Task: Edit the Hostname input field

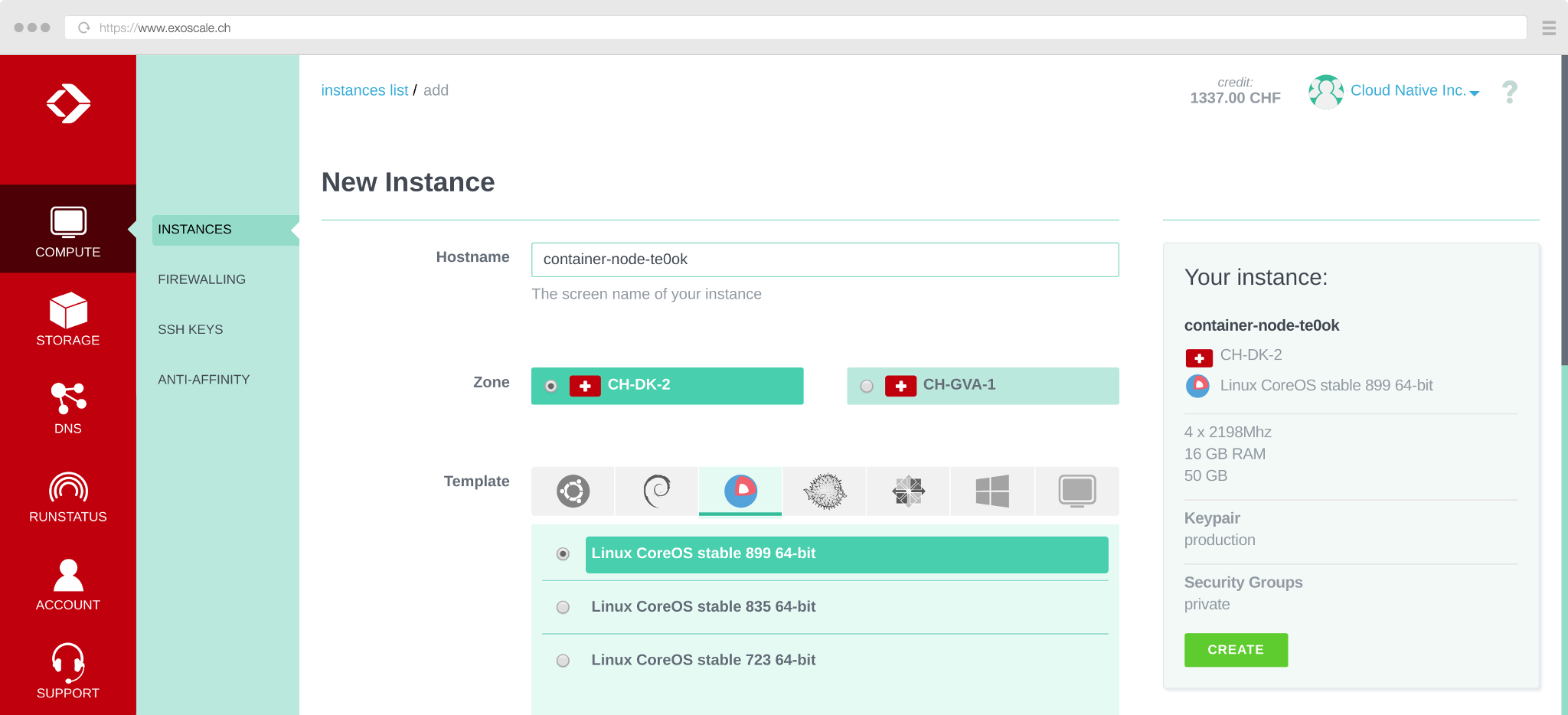Action: 825,260
